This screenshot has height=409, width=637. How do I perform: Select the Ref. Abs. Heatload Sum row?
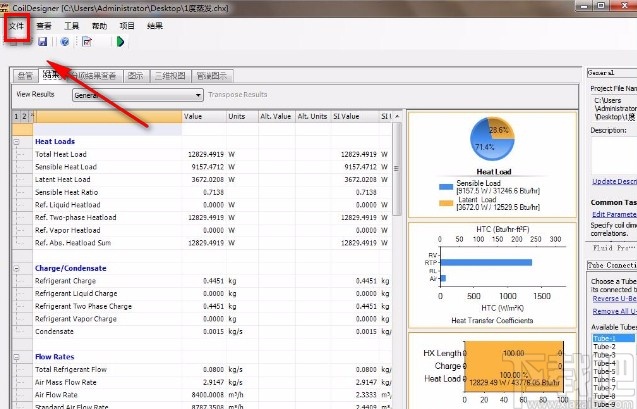[212, 243]
